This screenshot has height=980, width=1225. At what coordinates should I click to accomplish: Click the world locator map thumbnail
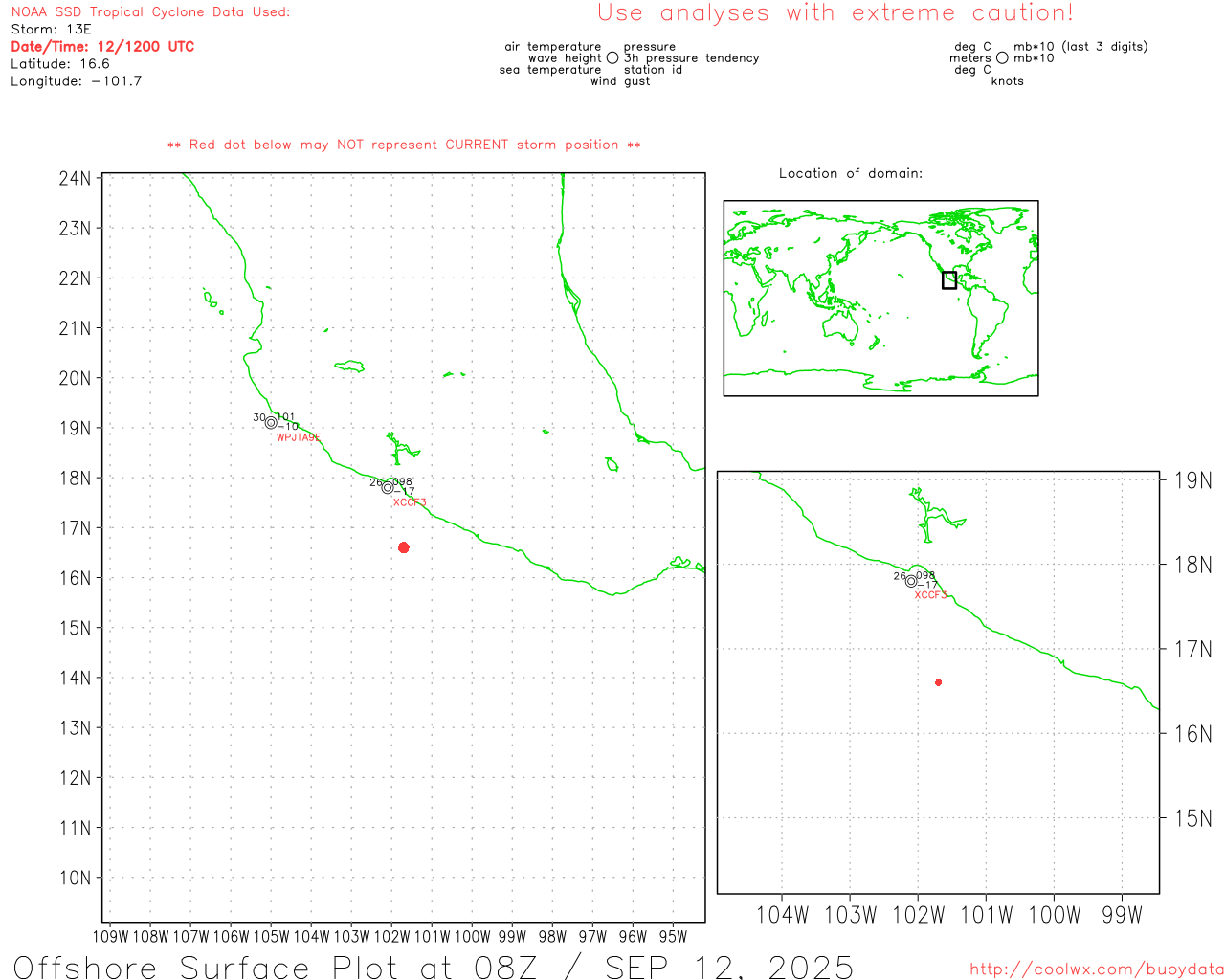[880, 299]
